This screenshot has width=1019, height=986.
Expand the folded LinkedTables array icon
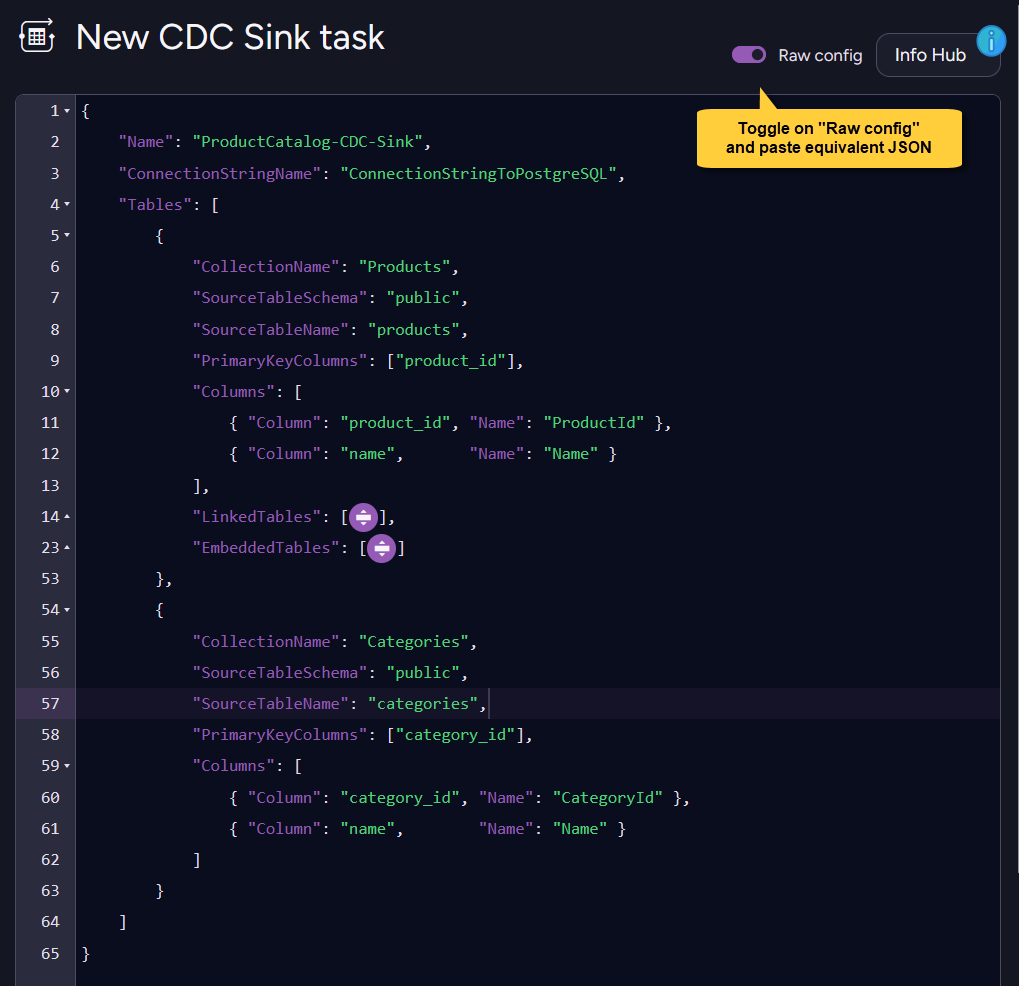click(x=363, y=517)
